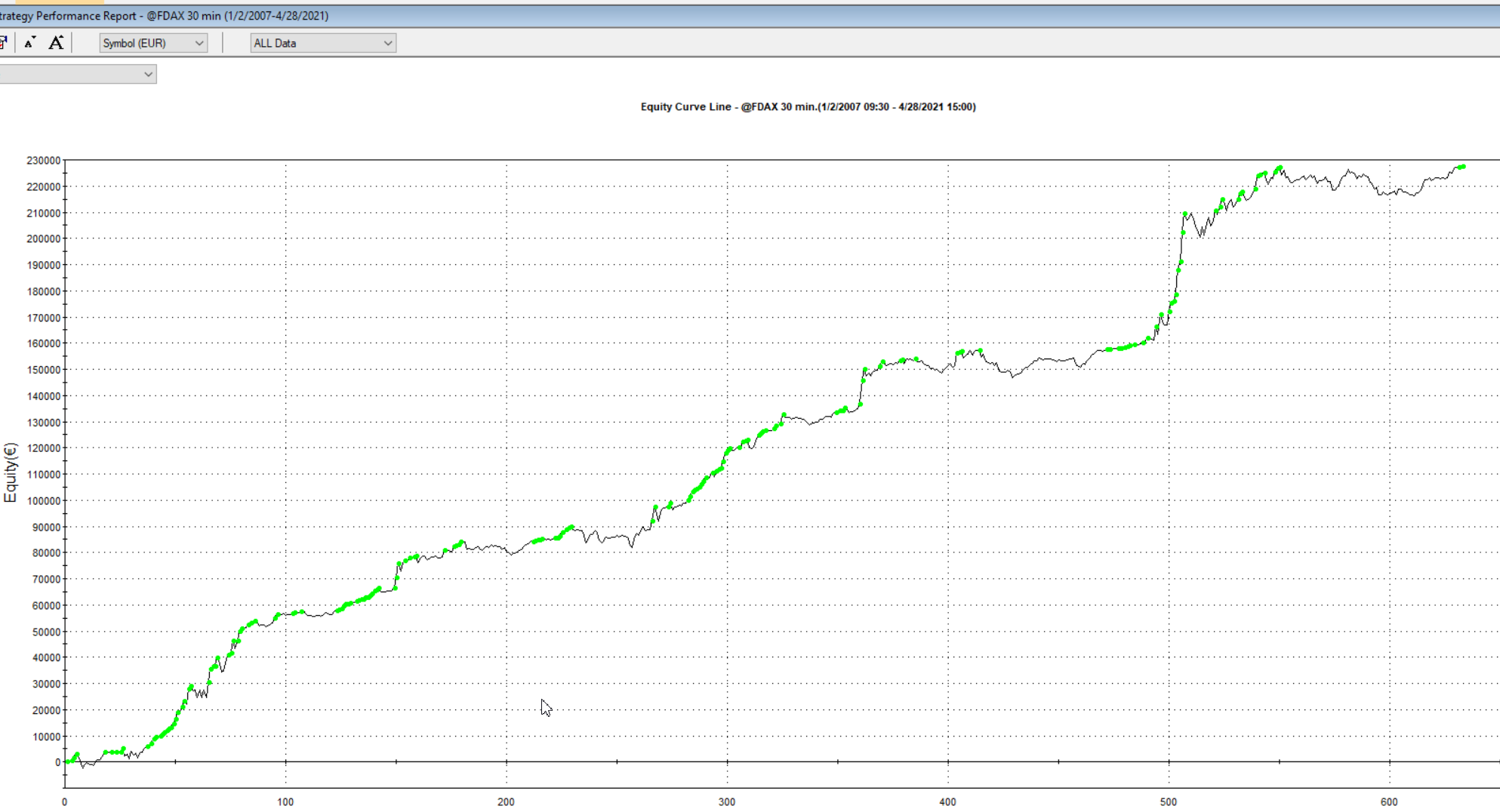Click the 500 label on the x-axis
Screen dimensions: 1500x812
click(x=1169, y=802)
